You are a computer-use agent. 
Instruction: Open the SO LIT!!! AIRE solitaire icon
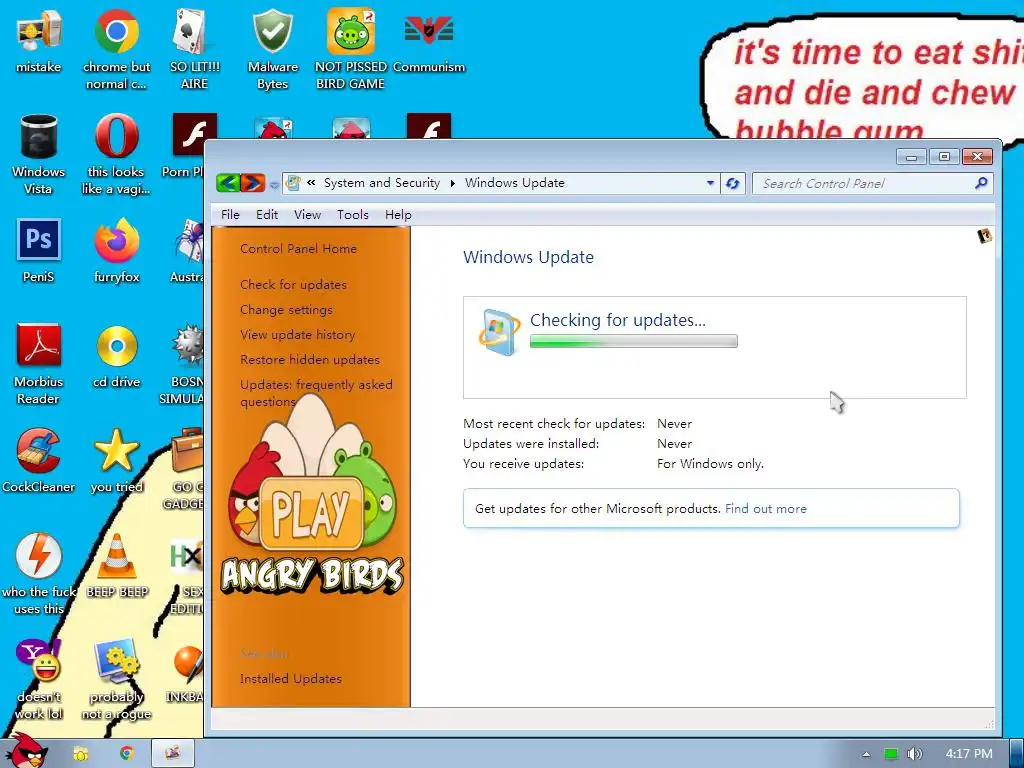[x=194, y=49]
